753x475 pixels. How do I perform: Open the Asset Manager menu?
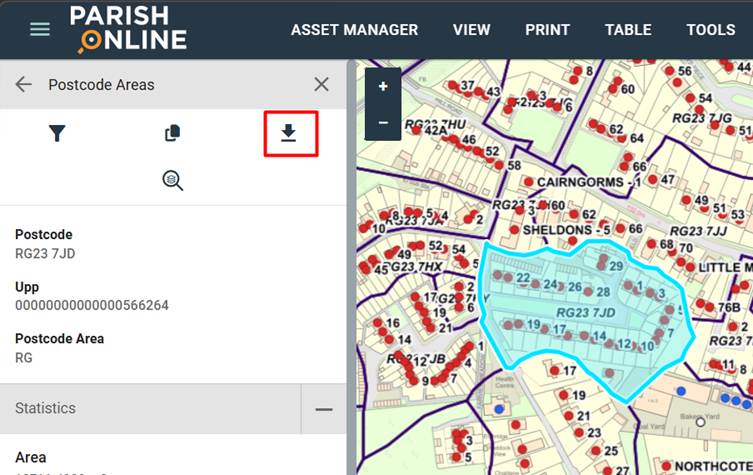[x=354, y=30]
